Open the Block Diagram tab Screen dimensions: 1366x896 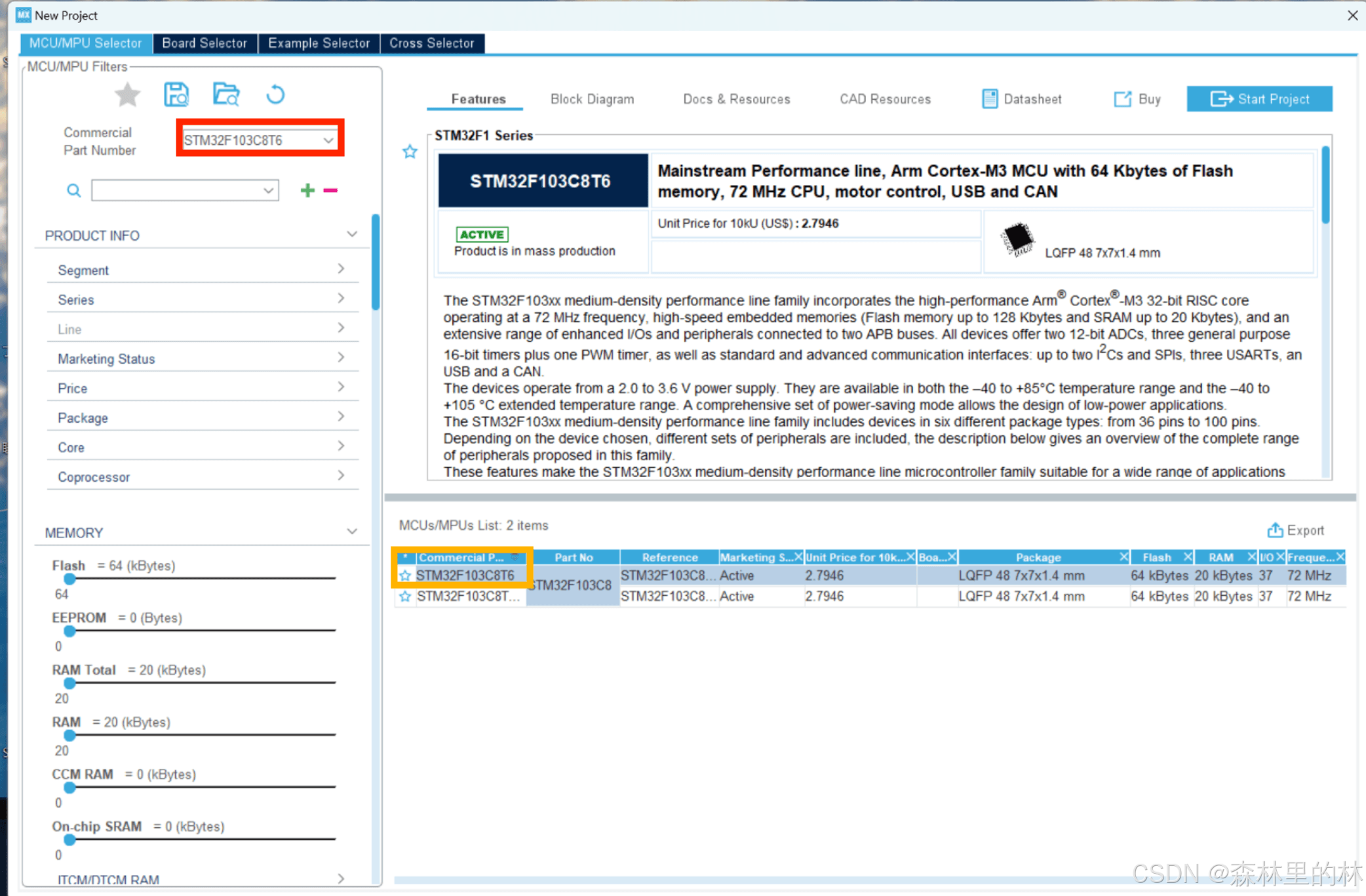pos(592,99)
